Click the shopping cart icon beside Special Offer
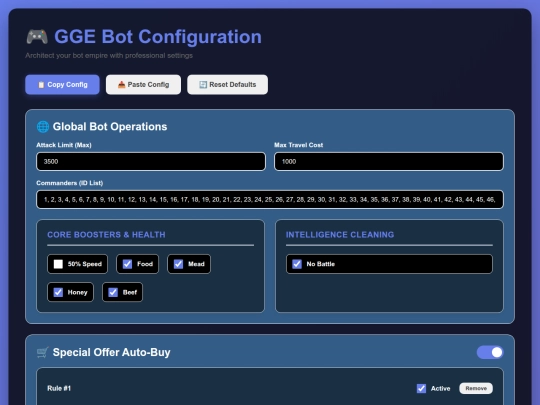Image resolution: width=540 pixels, height=405 pixels. click(42, 352)
